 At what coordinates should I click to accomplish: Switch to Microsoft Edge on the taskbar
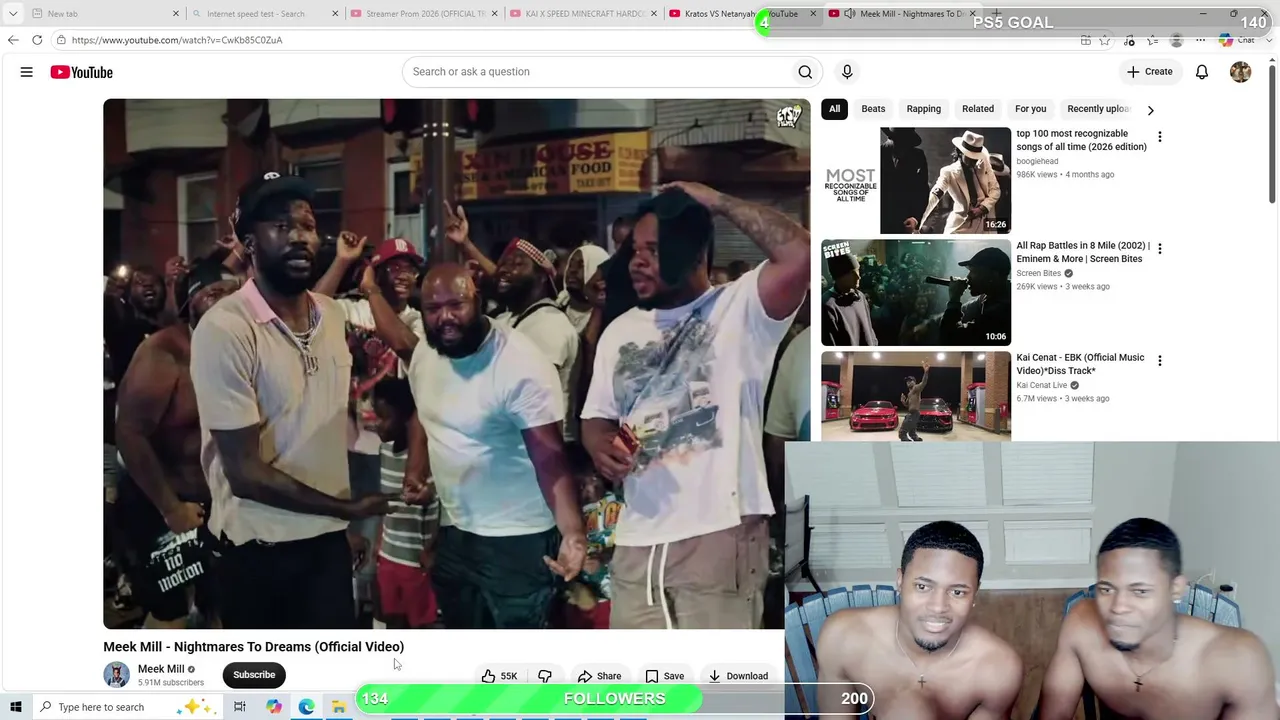pyautogui.click(x=306, y=707)
